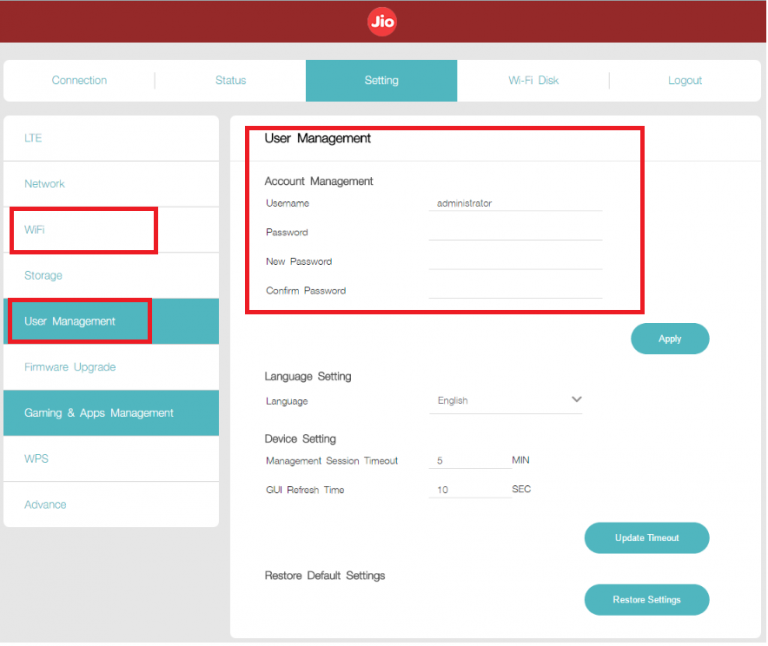Click the Confirm Password label
768x646 pixels.
click(306, 290)
